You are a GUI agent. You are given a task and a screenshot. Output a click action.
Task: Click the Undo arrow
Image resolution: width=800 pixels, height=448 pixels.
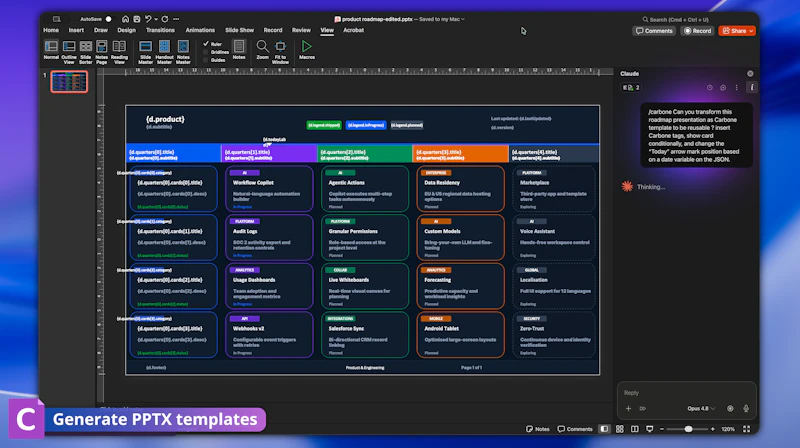tap(148, 19)
